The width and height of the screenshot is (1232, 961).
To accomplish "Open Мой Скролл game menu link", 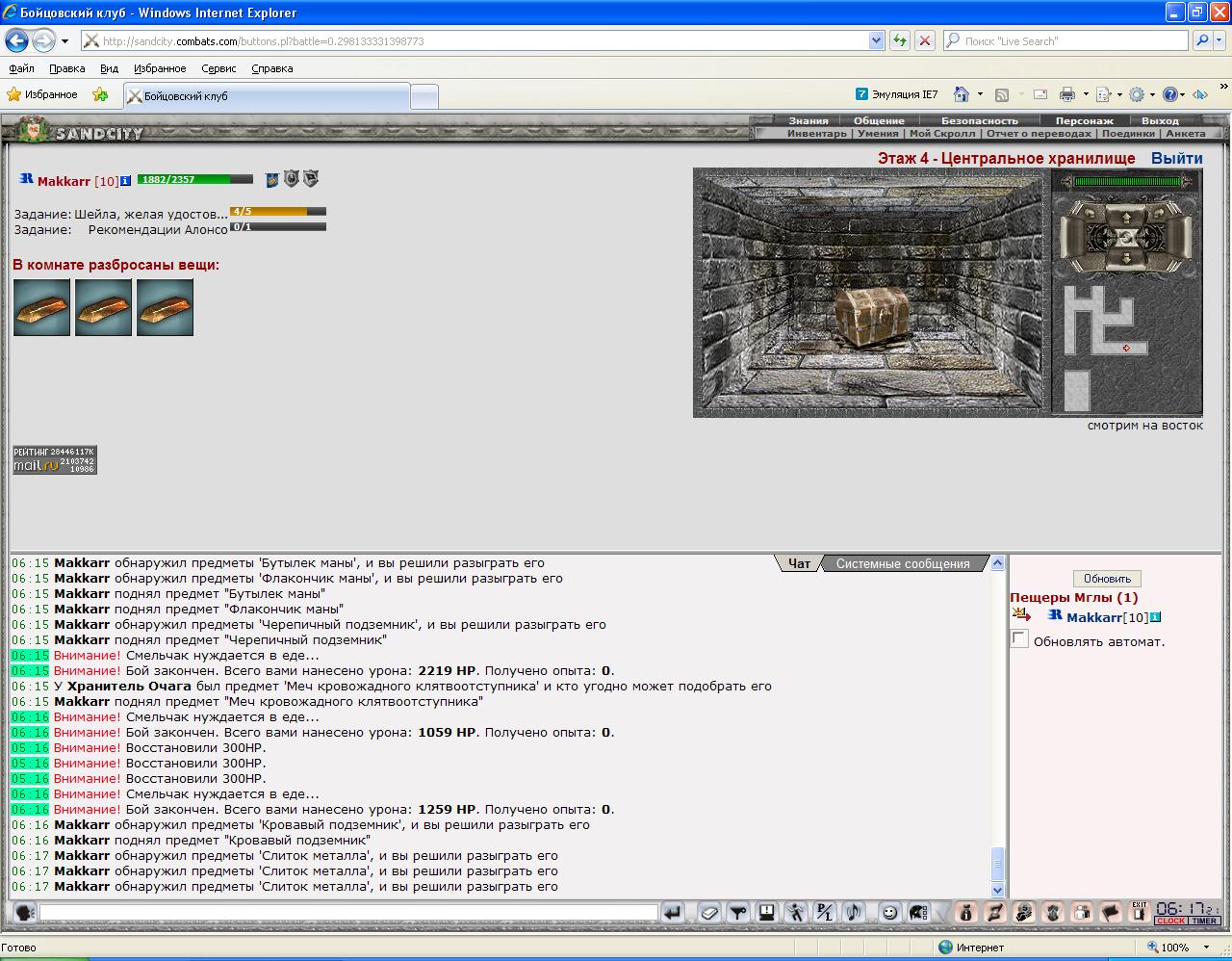I will click(942, 133).
